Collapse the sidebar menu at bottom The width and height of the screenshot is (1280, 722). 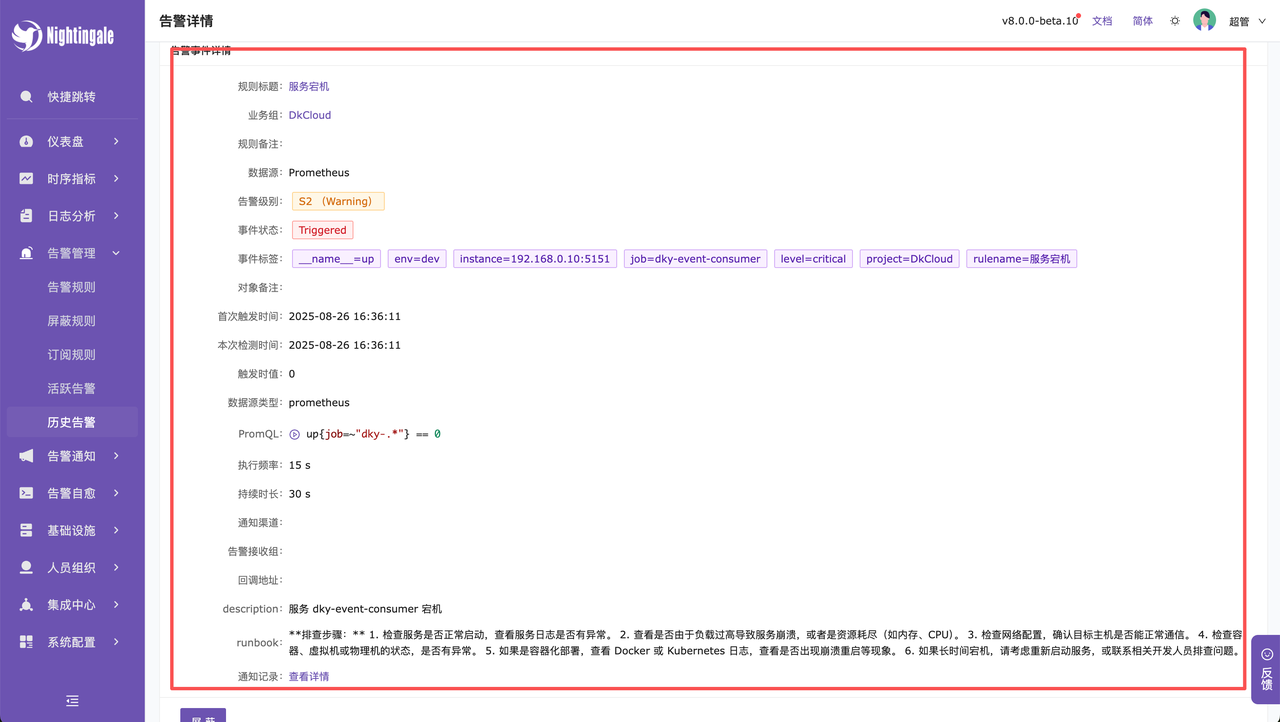point(72,701)
